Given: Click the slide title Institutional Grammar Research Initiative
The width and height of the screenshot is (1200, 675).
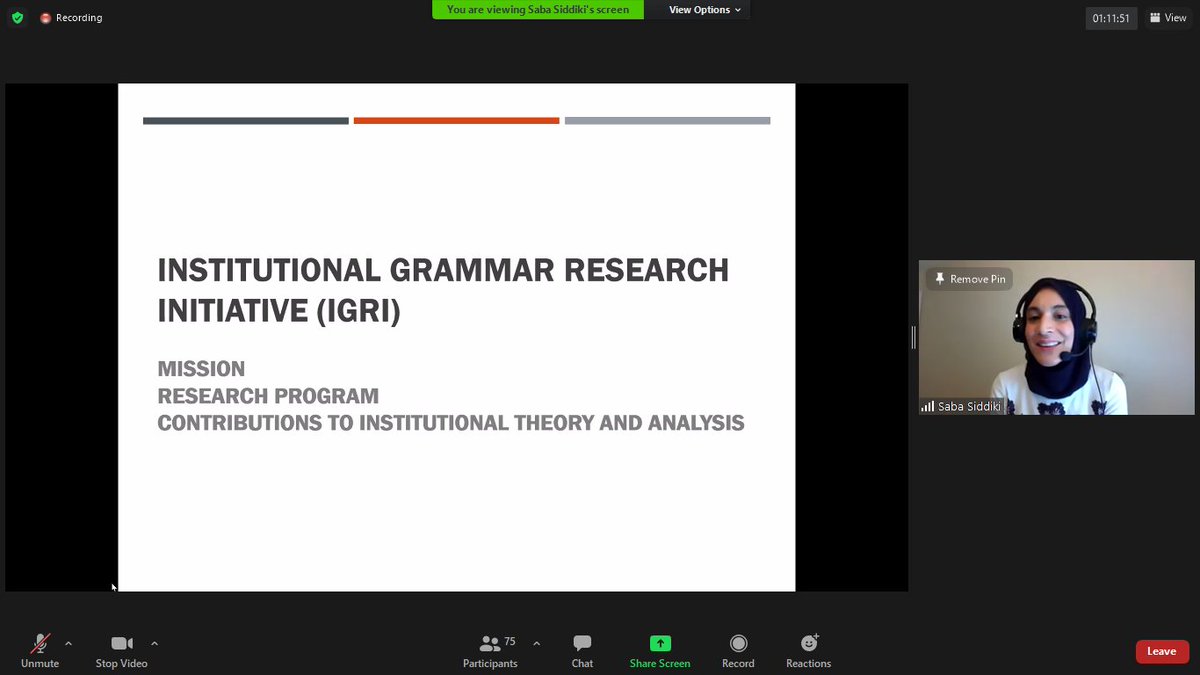Looking at the screenshot, I should coord(443,290).
